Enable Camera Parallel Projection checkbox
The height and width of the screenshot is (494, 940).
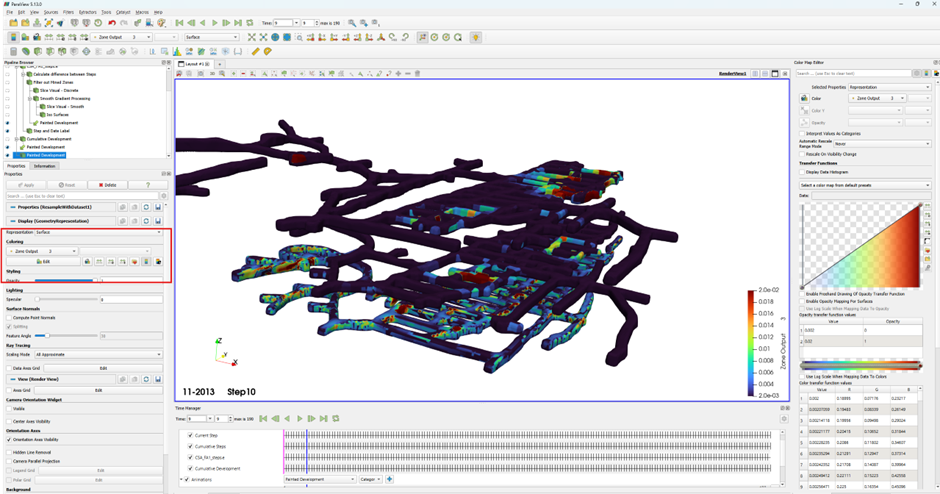(9, 461)
